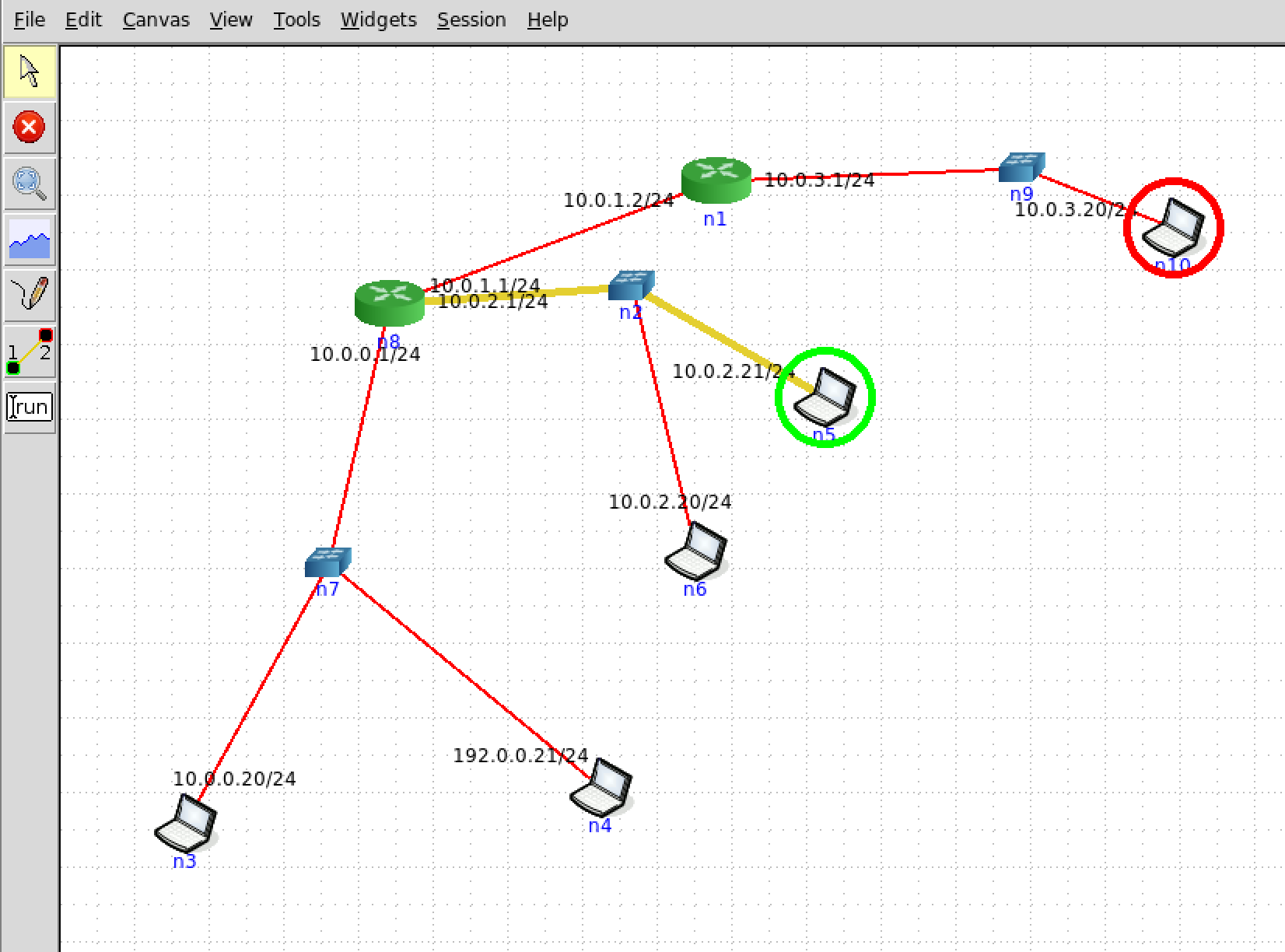The width and height of the screenshot is (1285, 952).
Task: Click the 10.0.2.21/24 address label
Action: (x=734, y=372)
